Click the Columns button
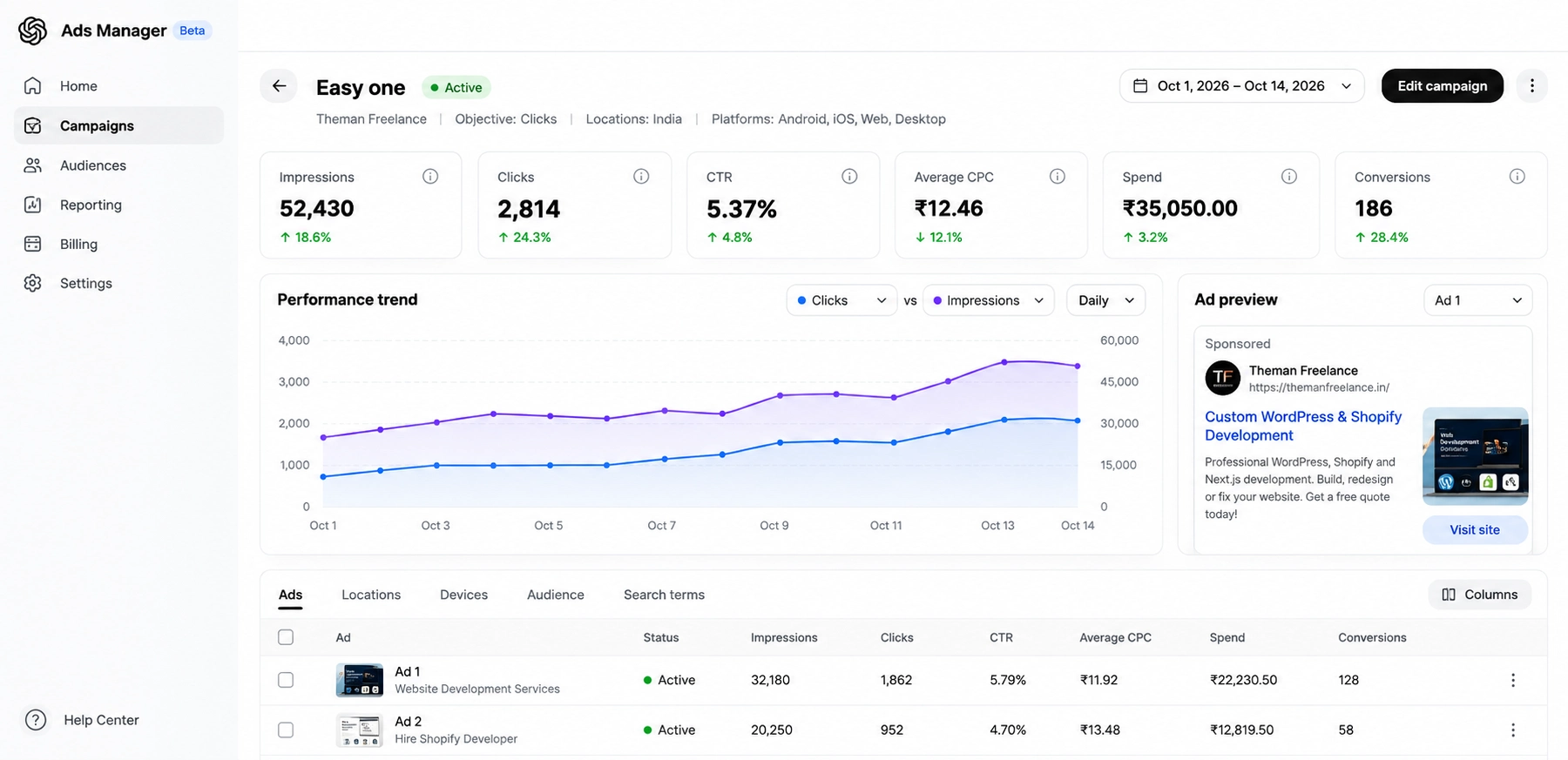This screenshot has height=760, width=1568. pos(1479,595)
